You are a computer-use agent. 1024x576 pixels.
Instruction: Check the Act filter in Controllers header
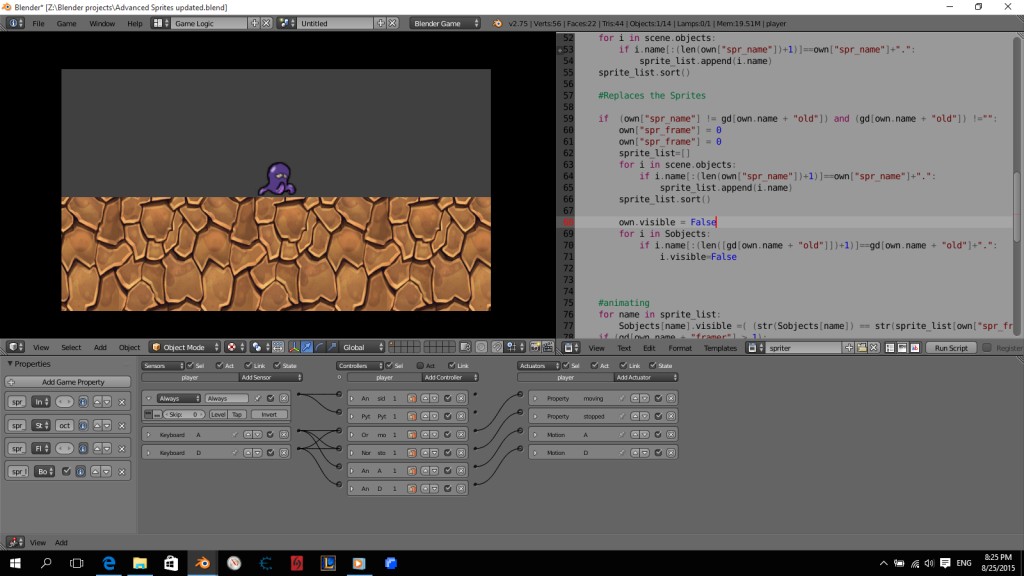420,365
